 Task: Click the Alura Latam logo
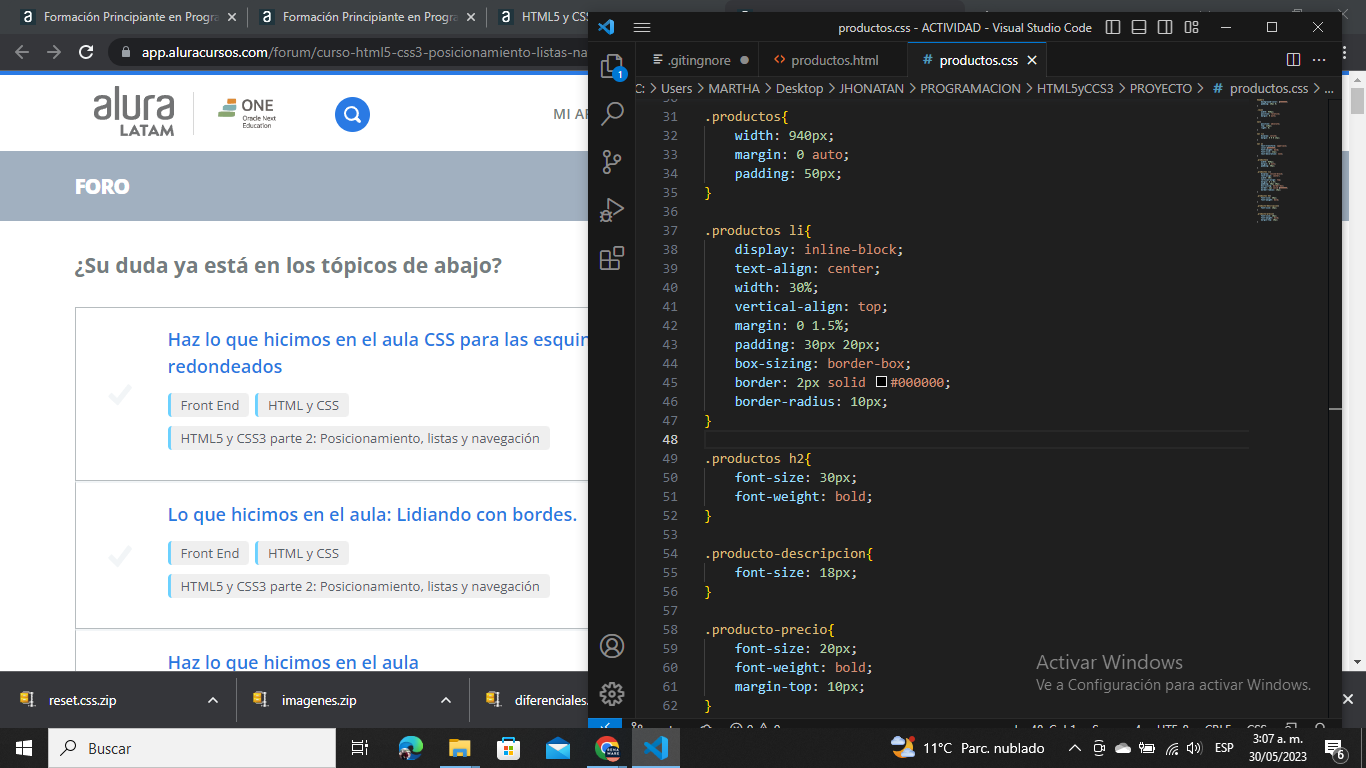tap(134, 112)
